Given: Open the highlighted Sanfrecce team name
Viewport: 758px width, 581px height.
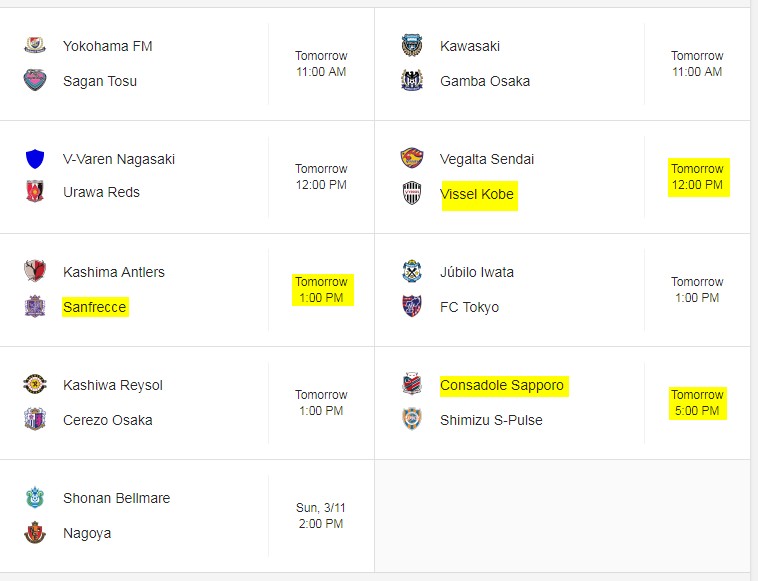Looking at the screenshot, I should click(95, 307).
